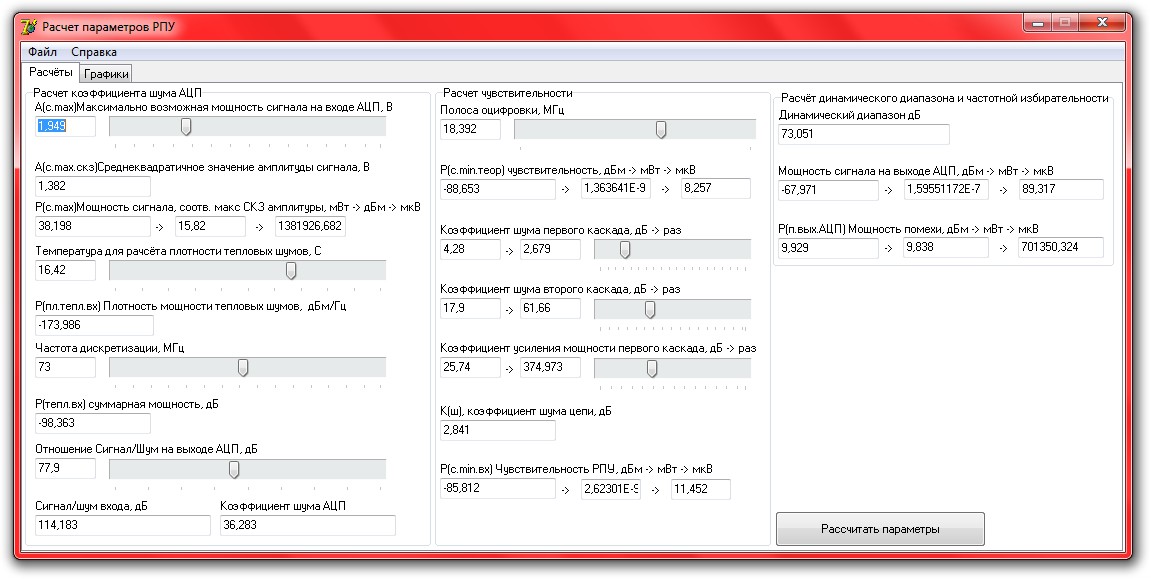The height and width of the screenshot is (579, 1151).
Task: Click the A(c.max) input field with 1,949
Action: (x=65, y=126)
